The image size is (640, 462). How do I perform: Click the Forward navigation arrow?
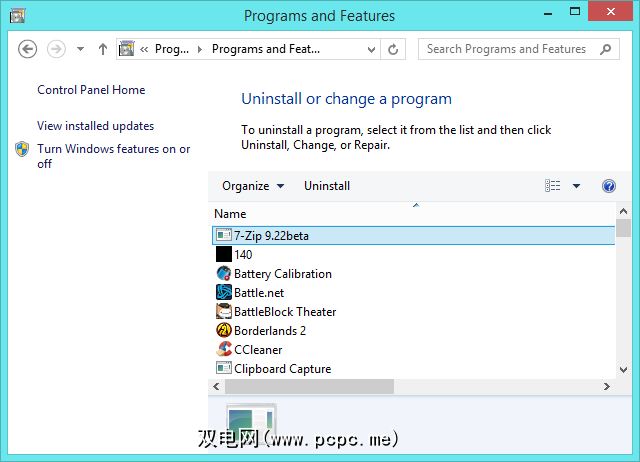coord(56,49)
